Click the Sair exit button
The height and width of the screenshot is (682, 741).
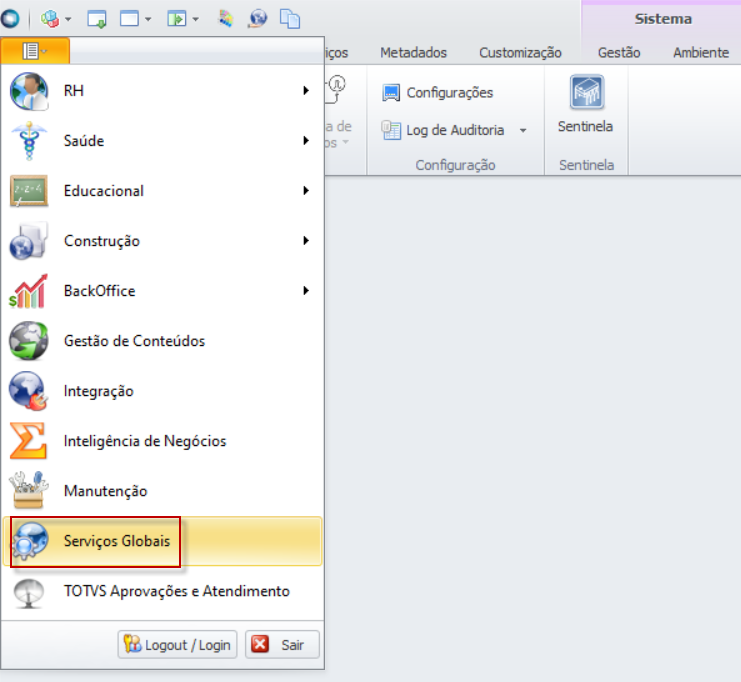point(282,645)
